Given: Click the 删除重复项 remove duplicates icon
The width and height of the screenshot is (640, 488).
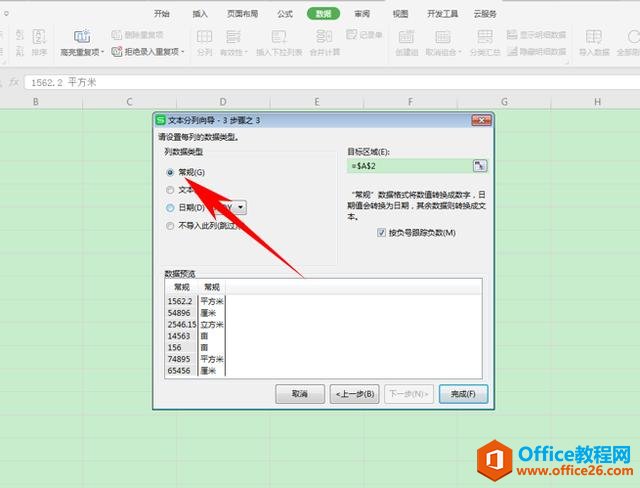Looking at the screenshot, I should 116,35.
